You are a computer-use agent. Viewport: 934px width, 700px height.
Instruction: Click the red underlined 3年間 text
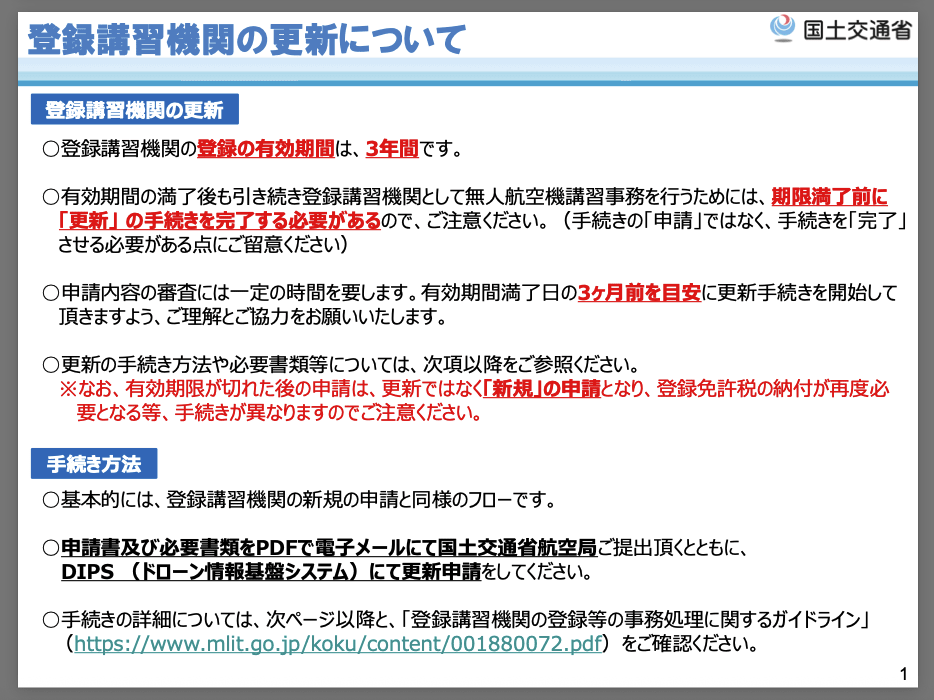click(x=391, y=150)
